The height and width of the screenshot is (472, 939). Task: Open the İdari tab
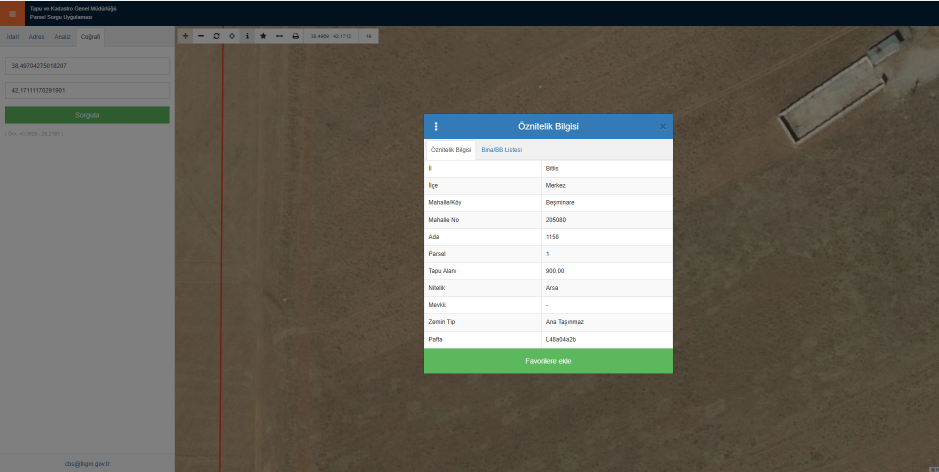pos(13,37)
